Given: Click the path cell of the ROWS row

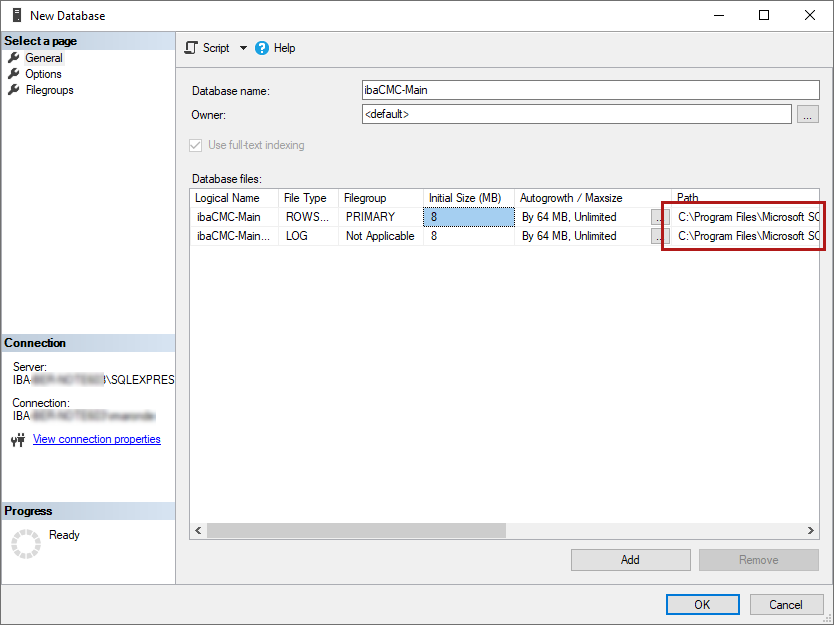Looking at the screenshot, I should click(746, 217).
